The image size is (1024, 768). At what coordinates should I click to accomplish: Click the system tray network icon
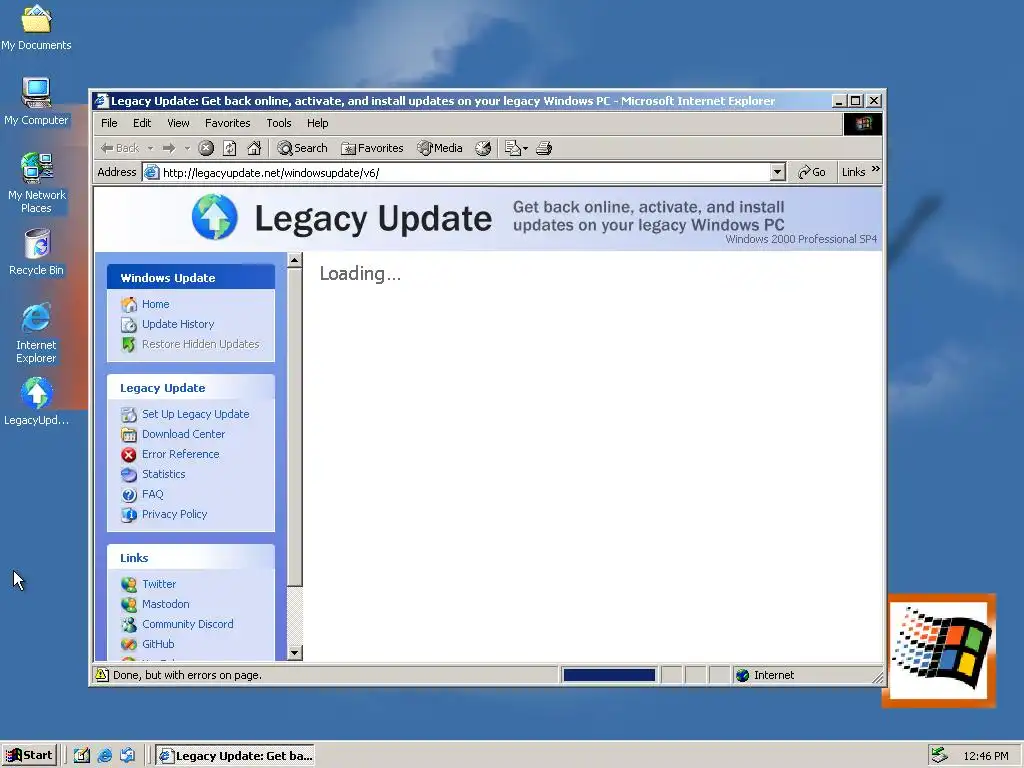pos(939,755)
